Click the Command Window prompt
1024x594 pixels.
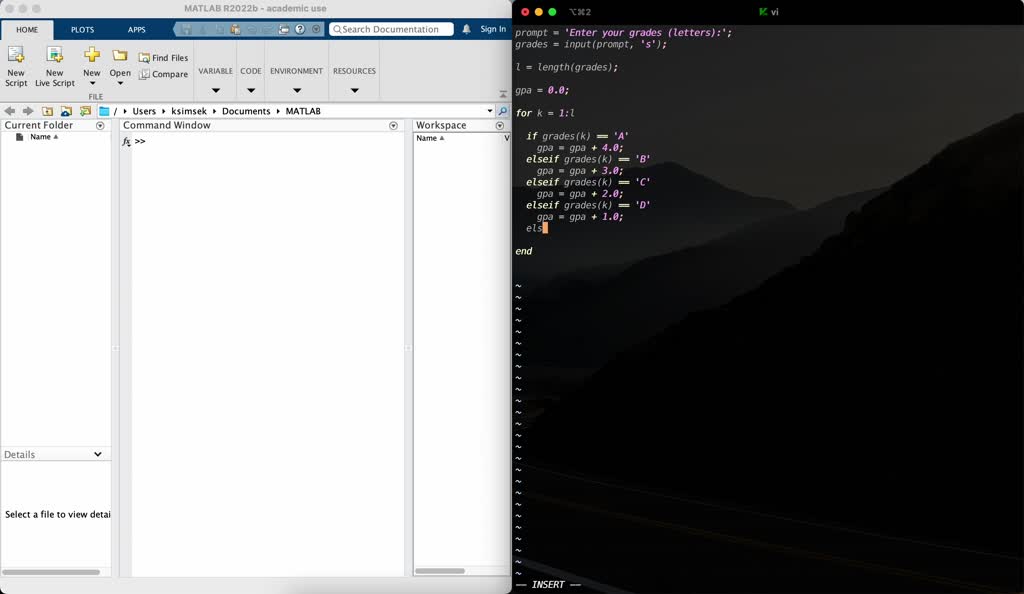[x=140, y=142]
